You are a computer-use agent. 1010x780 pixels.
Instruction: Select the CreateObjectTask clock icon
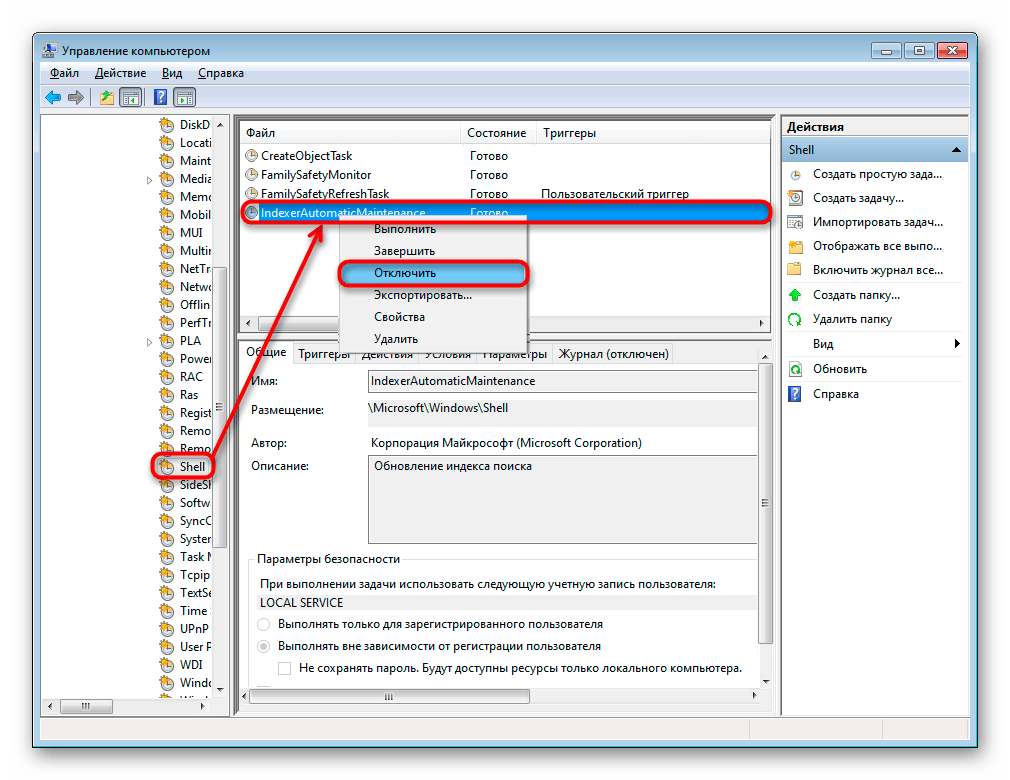pos(251,156)
